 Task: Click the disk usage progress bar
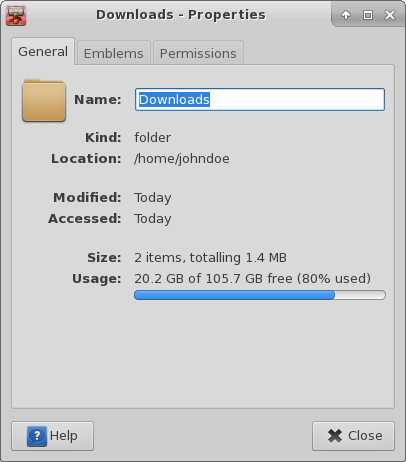pos(260,295)
